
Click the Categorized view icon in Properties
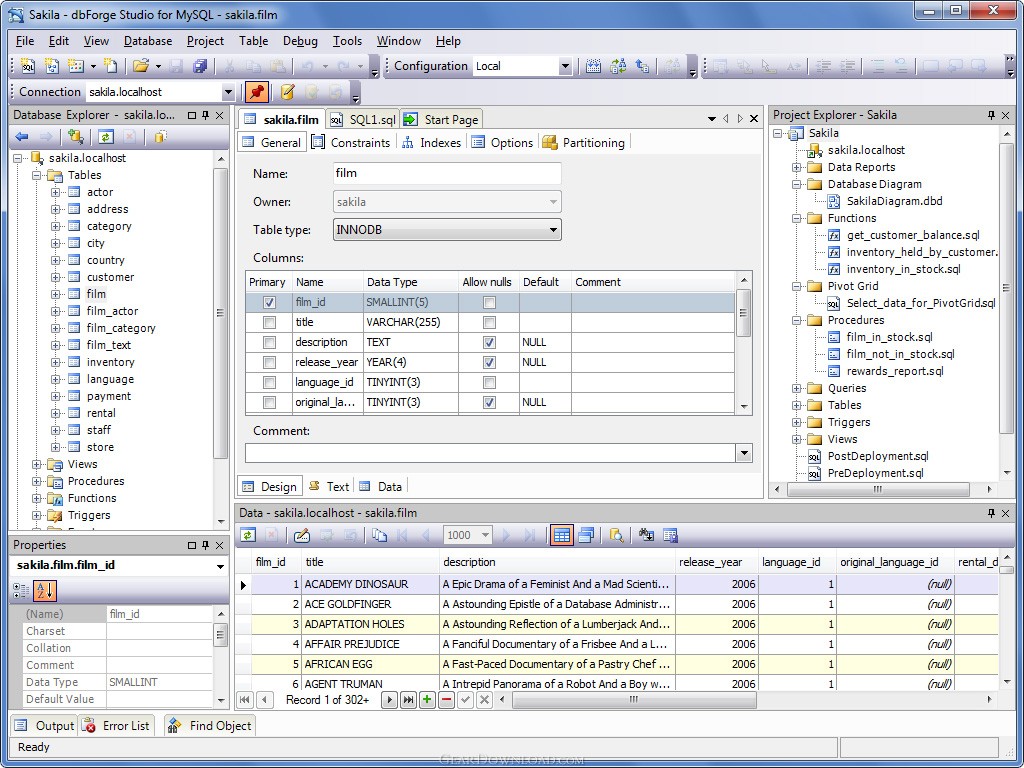(x=21, y=591)
